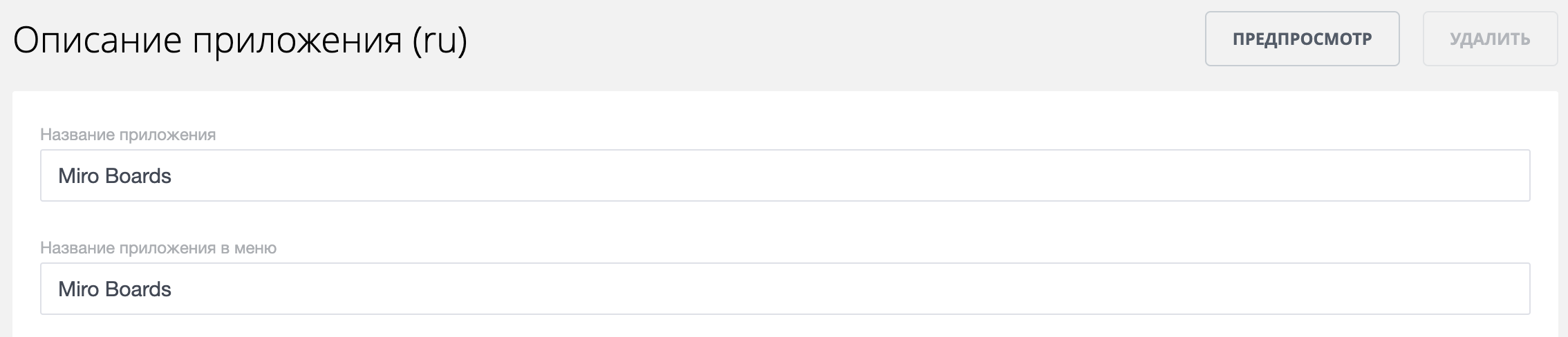
Task: Click the word приложения in the first label
Action: (167, 135)
